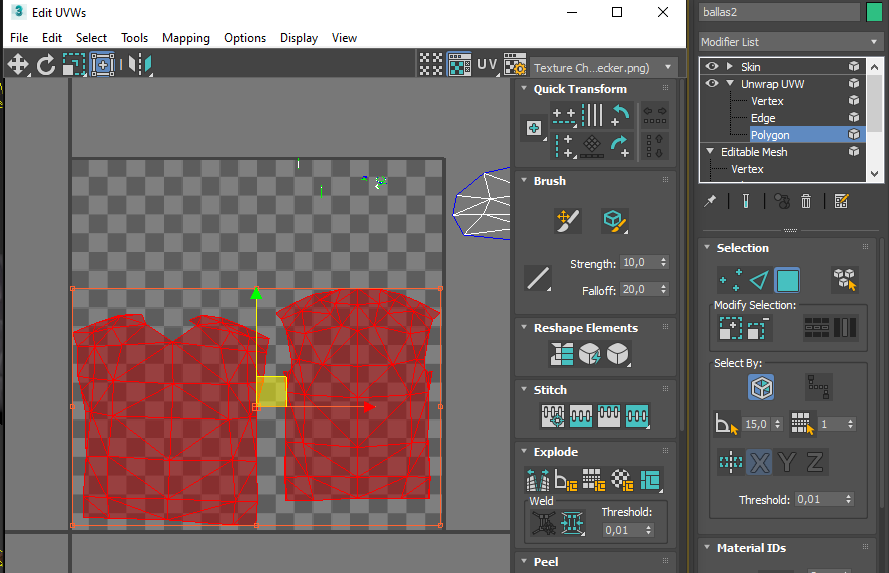Open the Mapping menu
The image size is (889, 573).
point(185,38)
